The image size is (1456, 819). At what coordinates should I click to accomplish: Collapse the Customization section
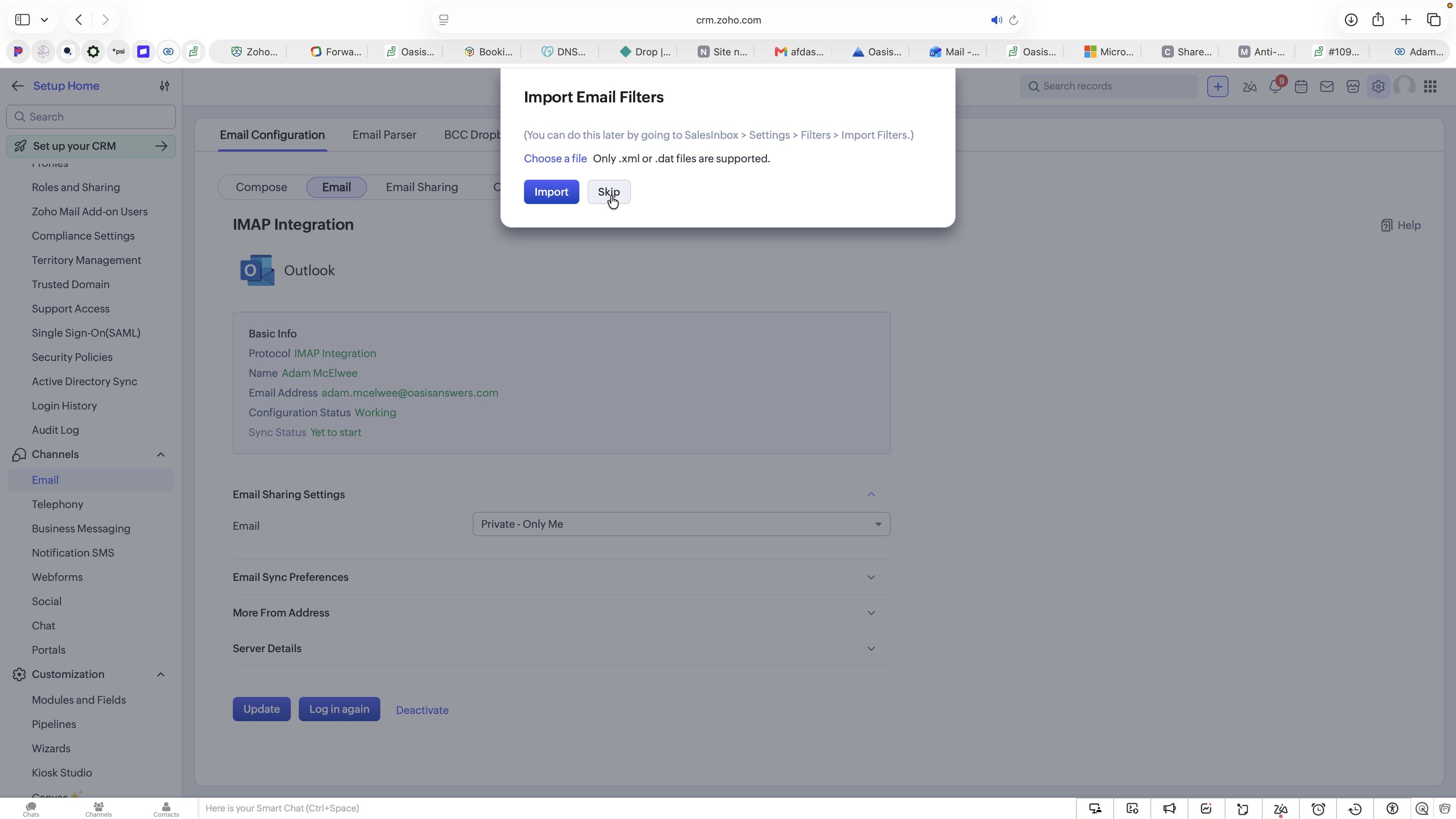(160, 674)
